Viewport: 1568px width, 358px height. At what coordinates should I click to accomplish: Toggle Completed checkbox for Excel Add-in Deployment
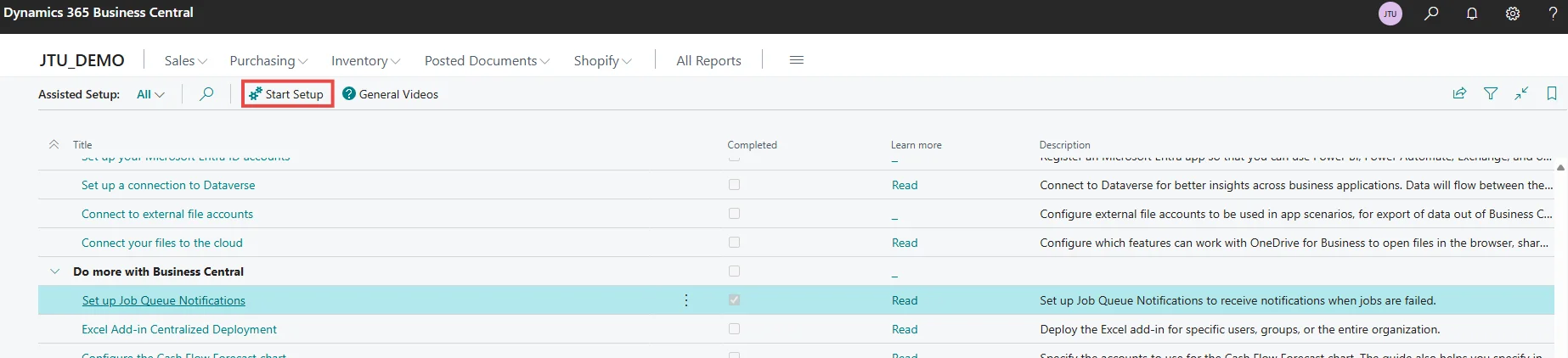(734, 329)
